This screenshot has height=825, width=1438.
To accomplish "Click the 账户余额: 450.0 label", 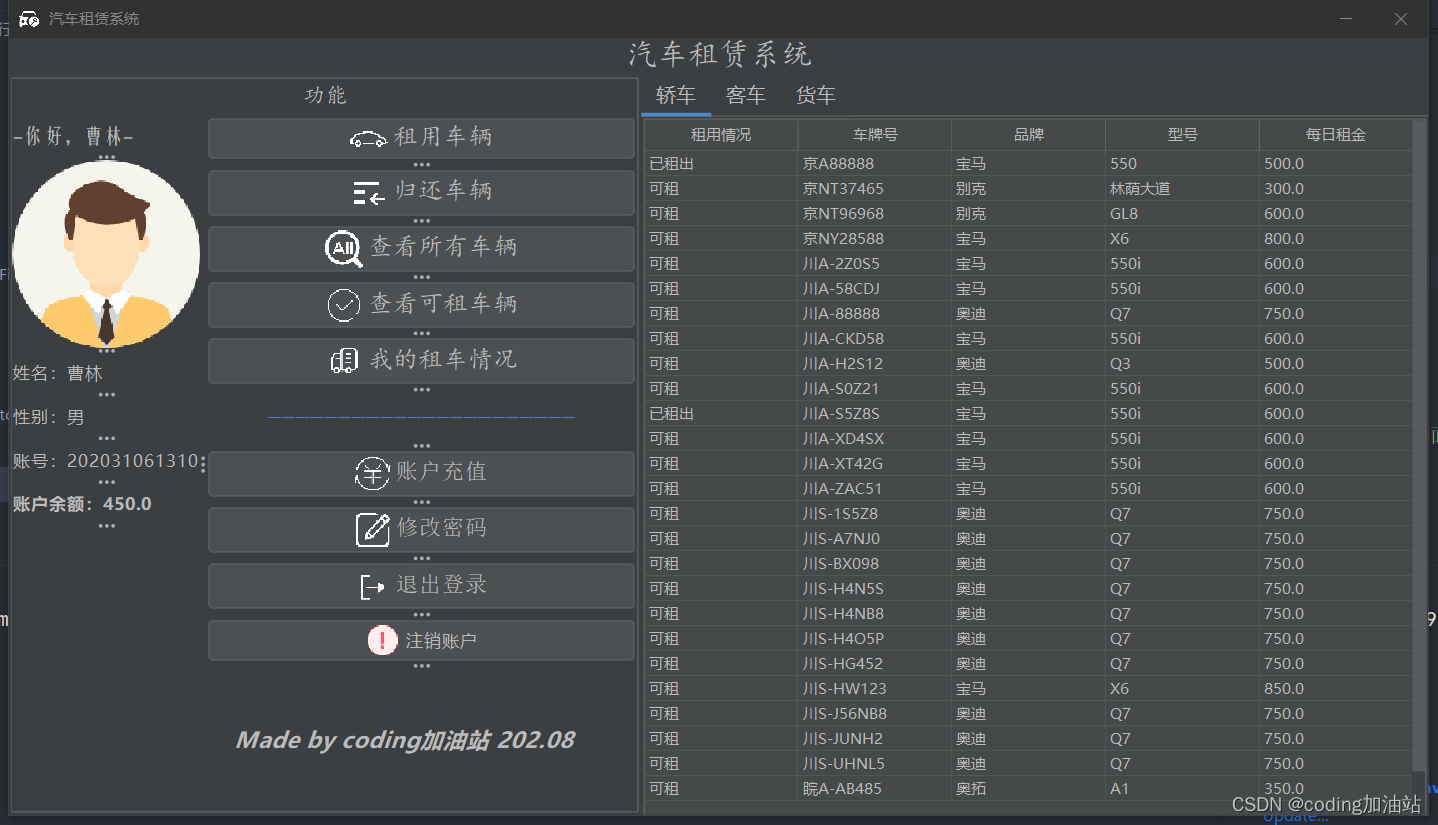I will click(x=82, y=504).
